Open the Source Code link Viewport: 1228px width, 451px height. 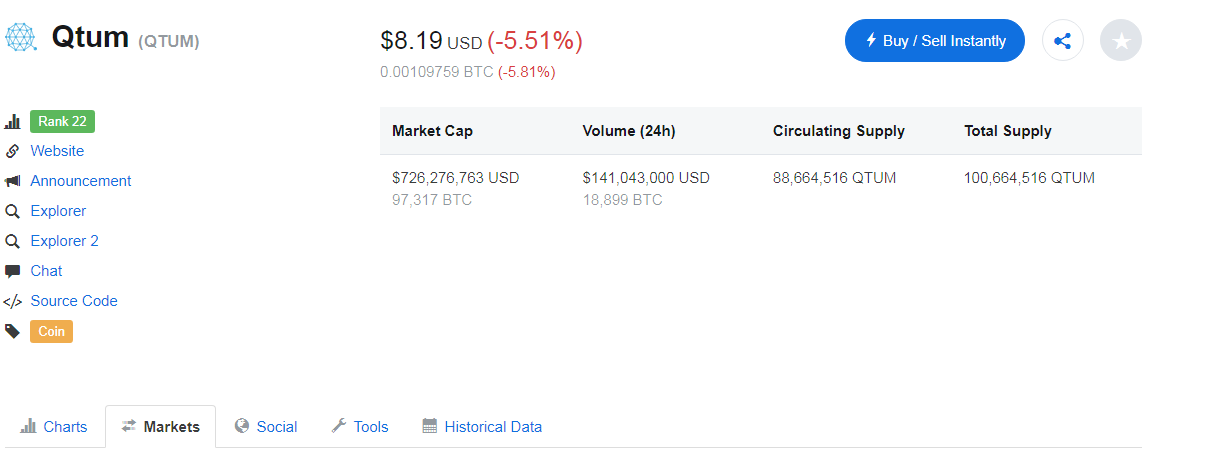(74, 301)
